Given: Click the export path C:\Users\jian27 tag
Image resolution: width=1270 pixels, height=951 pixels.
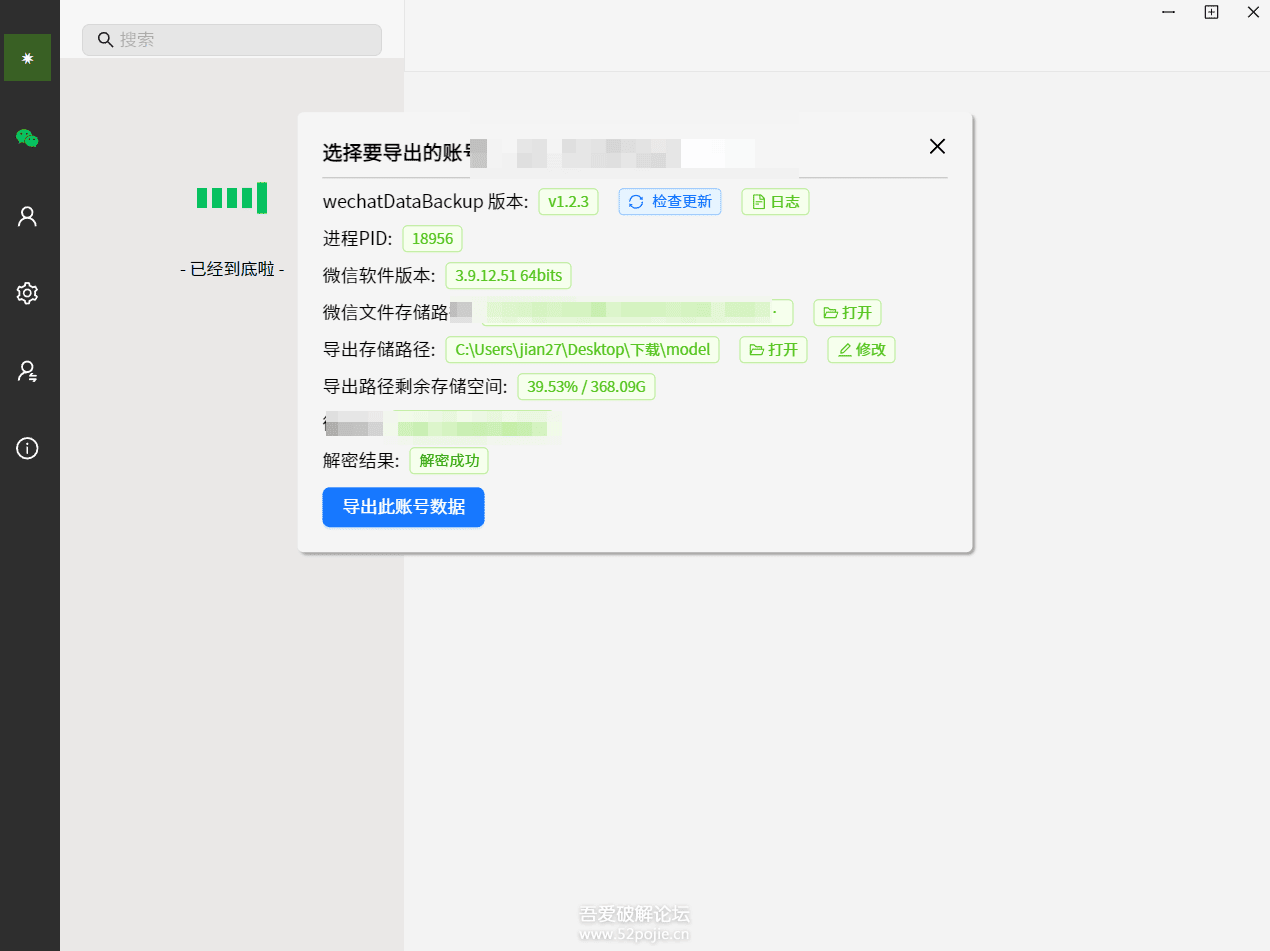Looking at the screenshot, I should pos(582,350).
